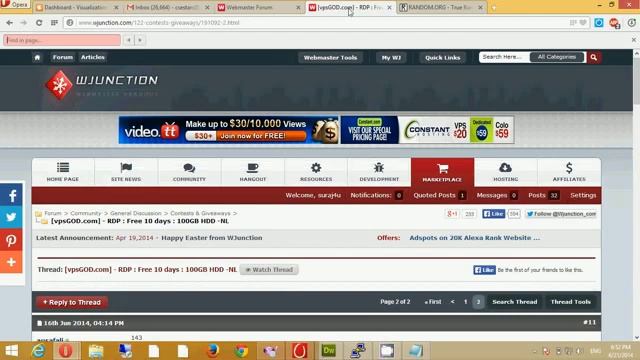Click the Watch Thread button
Screen dimensions: 640x360
coord(269,270)
